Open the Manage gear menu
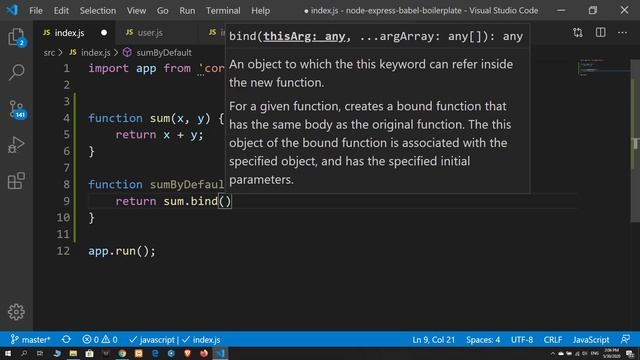This screenshot has width=640, height=360. [16, 312]
